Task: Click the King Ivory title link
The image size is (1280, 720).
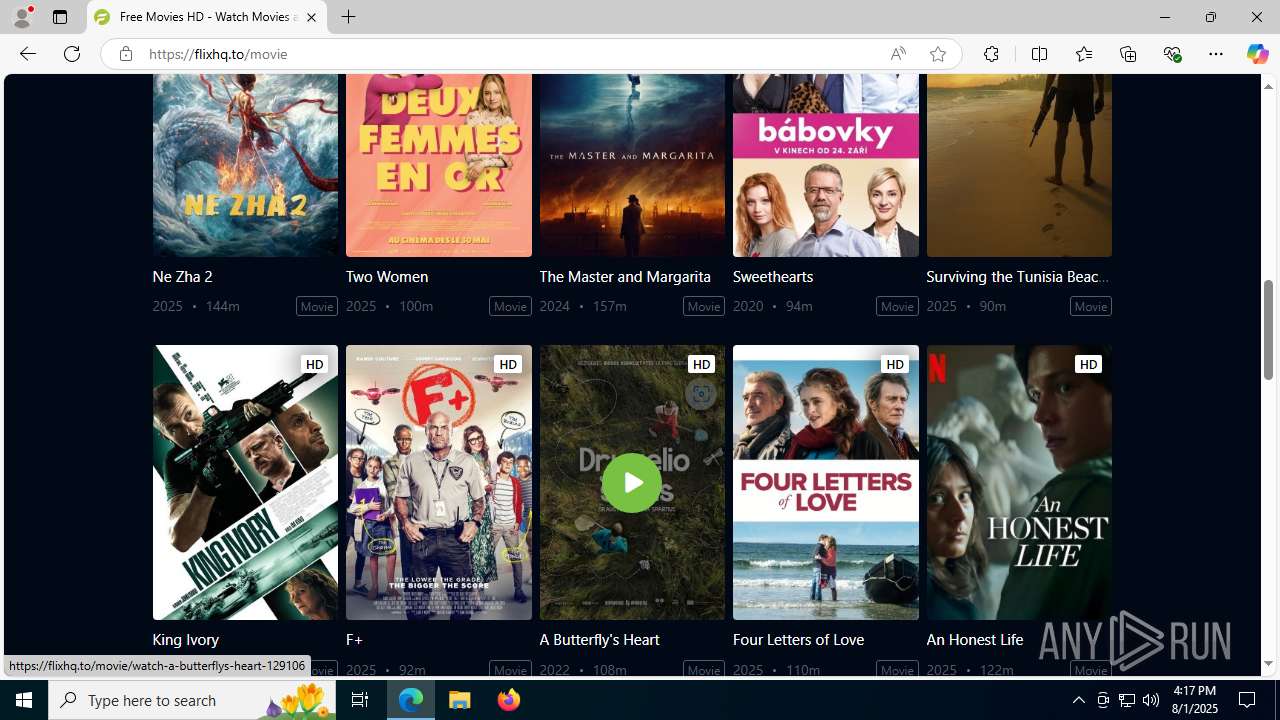Action: click(x=185, y=639)
